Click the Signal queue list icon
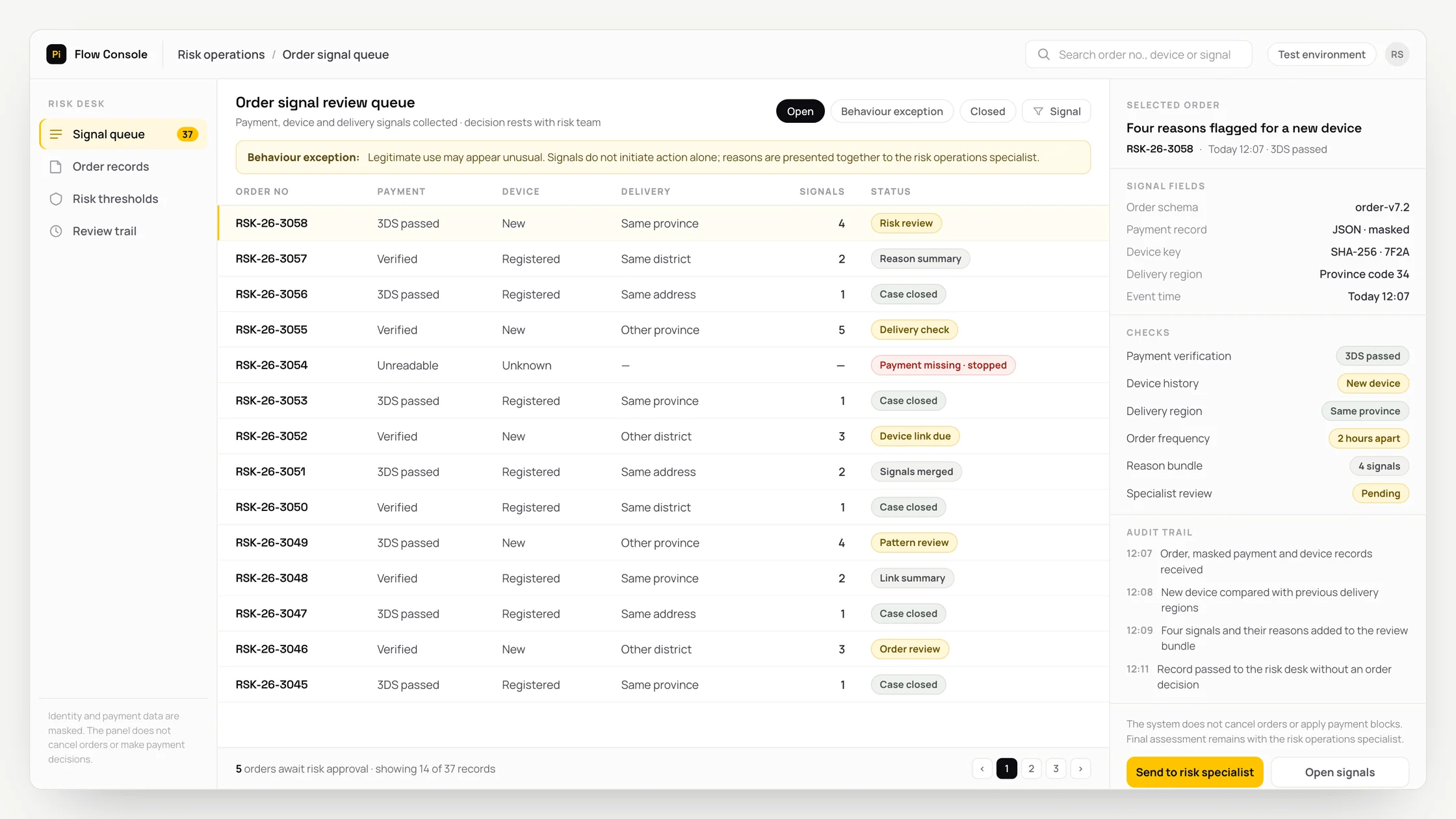 pyautogui.click(x=56, y=134)
